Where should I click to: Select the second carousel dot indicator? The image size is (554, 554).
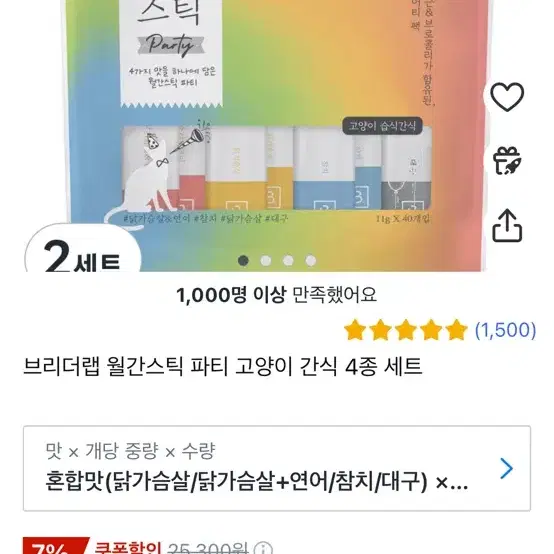click(266, 261)
